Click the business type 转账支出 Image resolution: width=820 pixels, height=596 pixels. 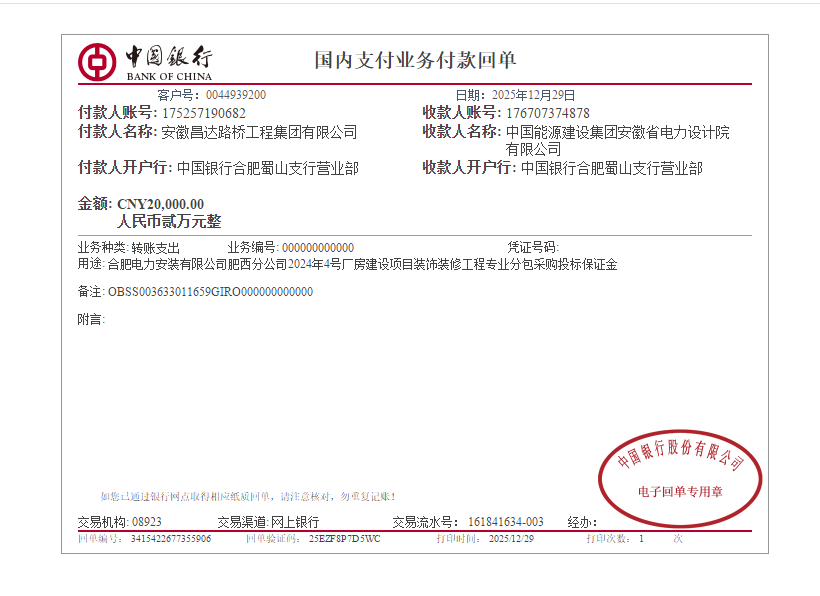(x=155, y=248)
